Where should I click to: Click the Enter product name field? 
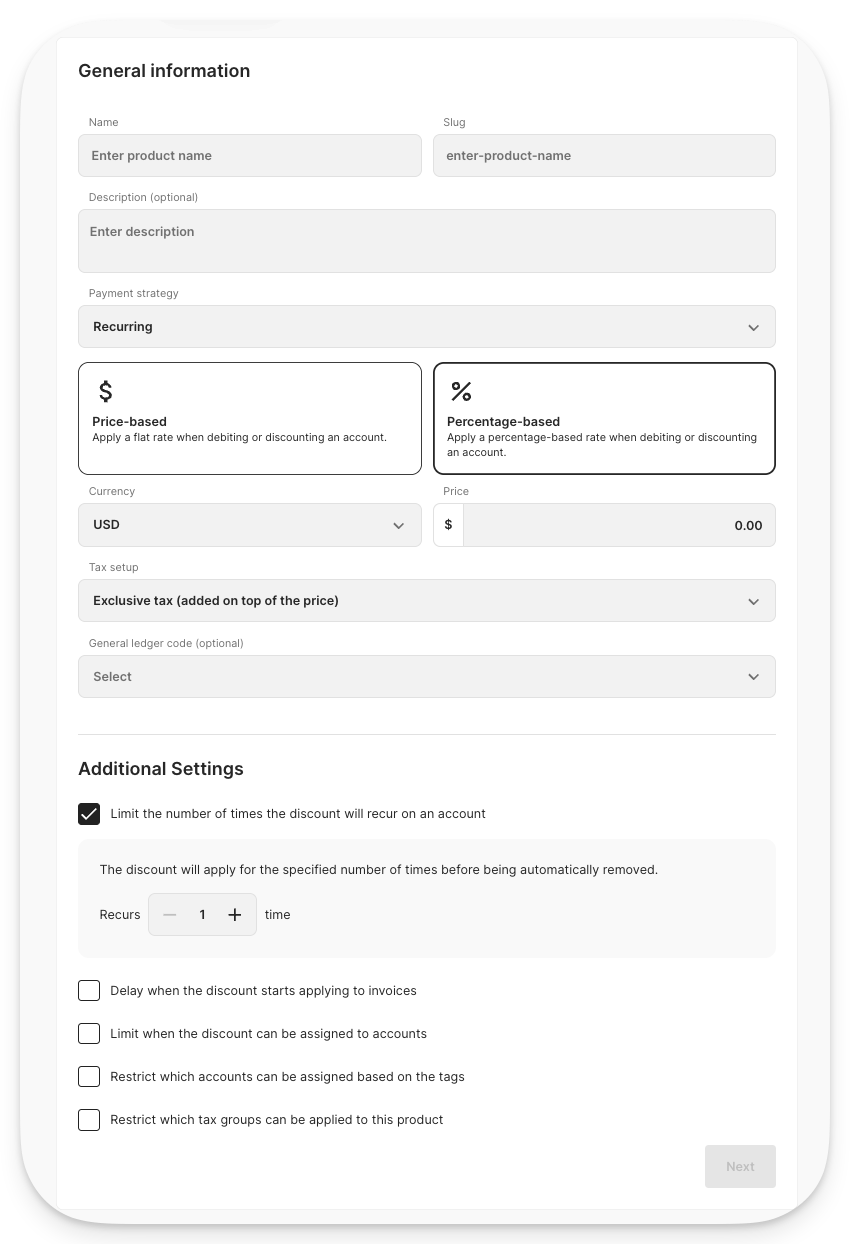(250, 155)
